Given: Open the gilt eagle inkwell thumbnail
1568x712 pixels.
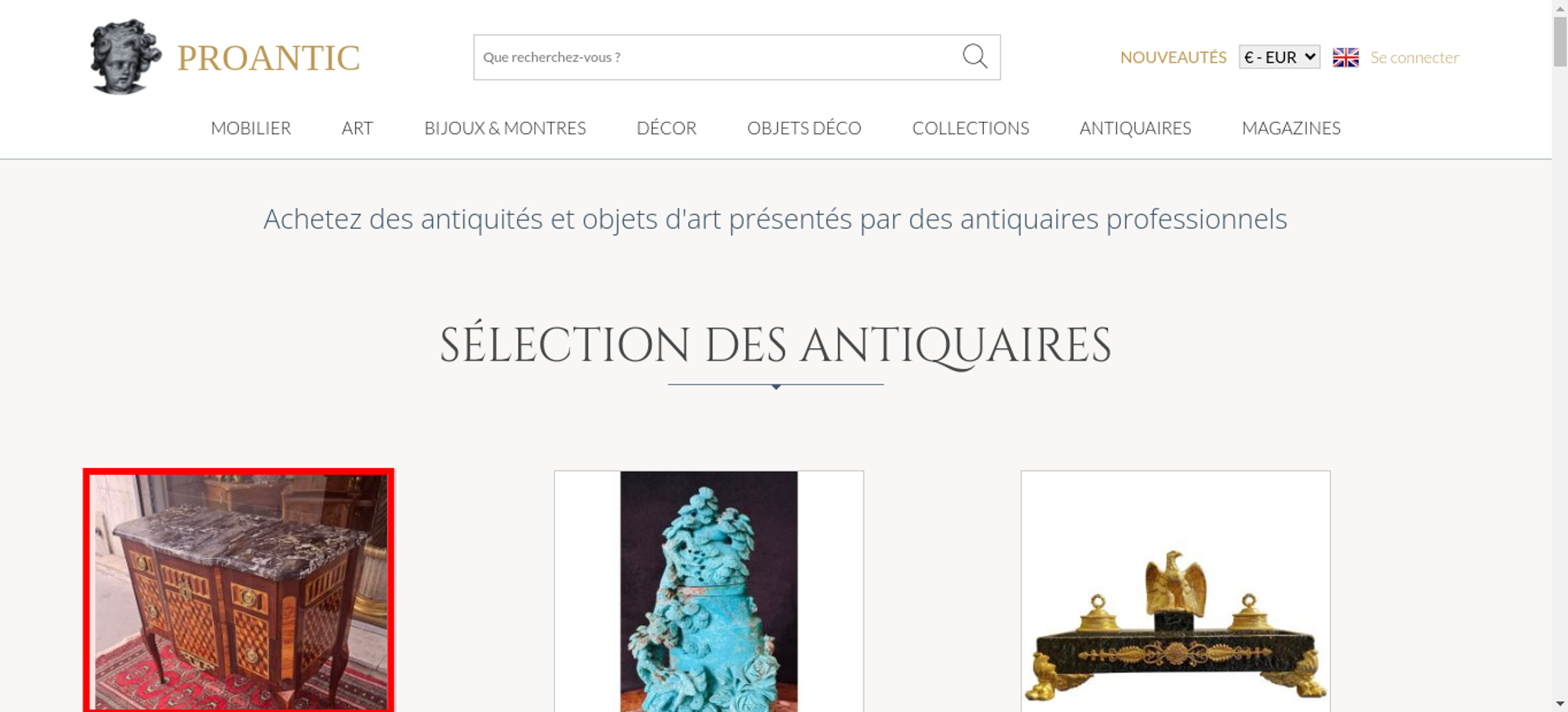Looking at the screenshot, I should (1175, 591).
